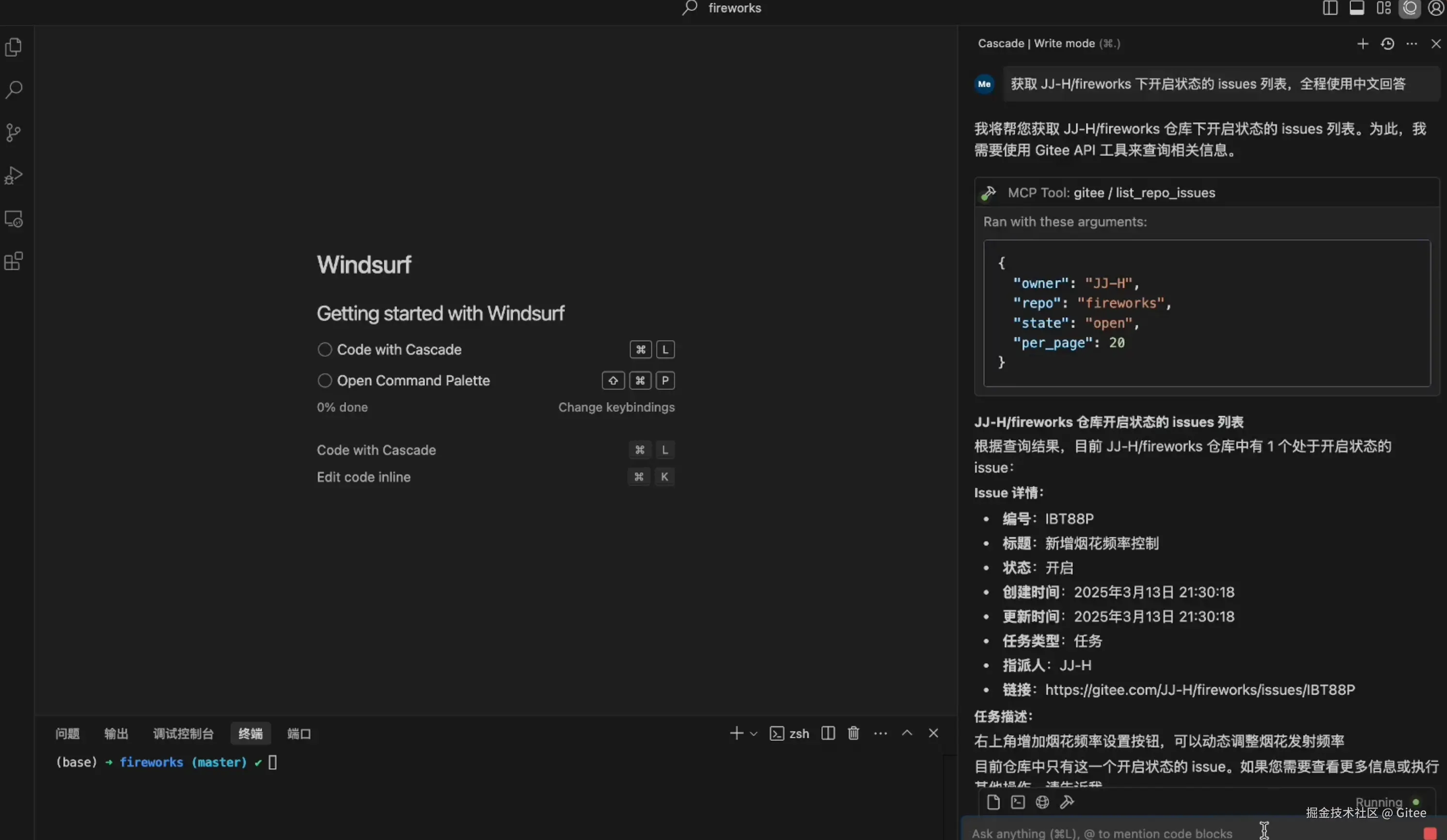Open the Search view in sidebar
This screenshot has height=840, width=1447.
coord(14,90)
